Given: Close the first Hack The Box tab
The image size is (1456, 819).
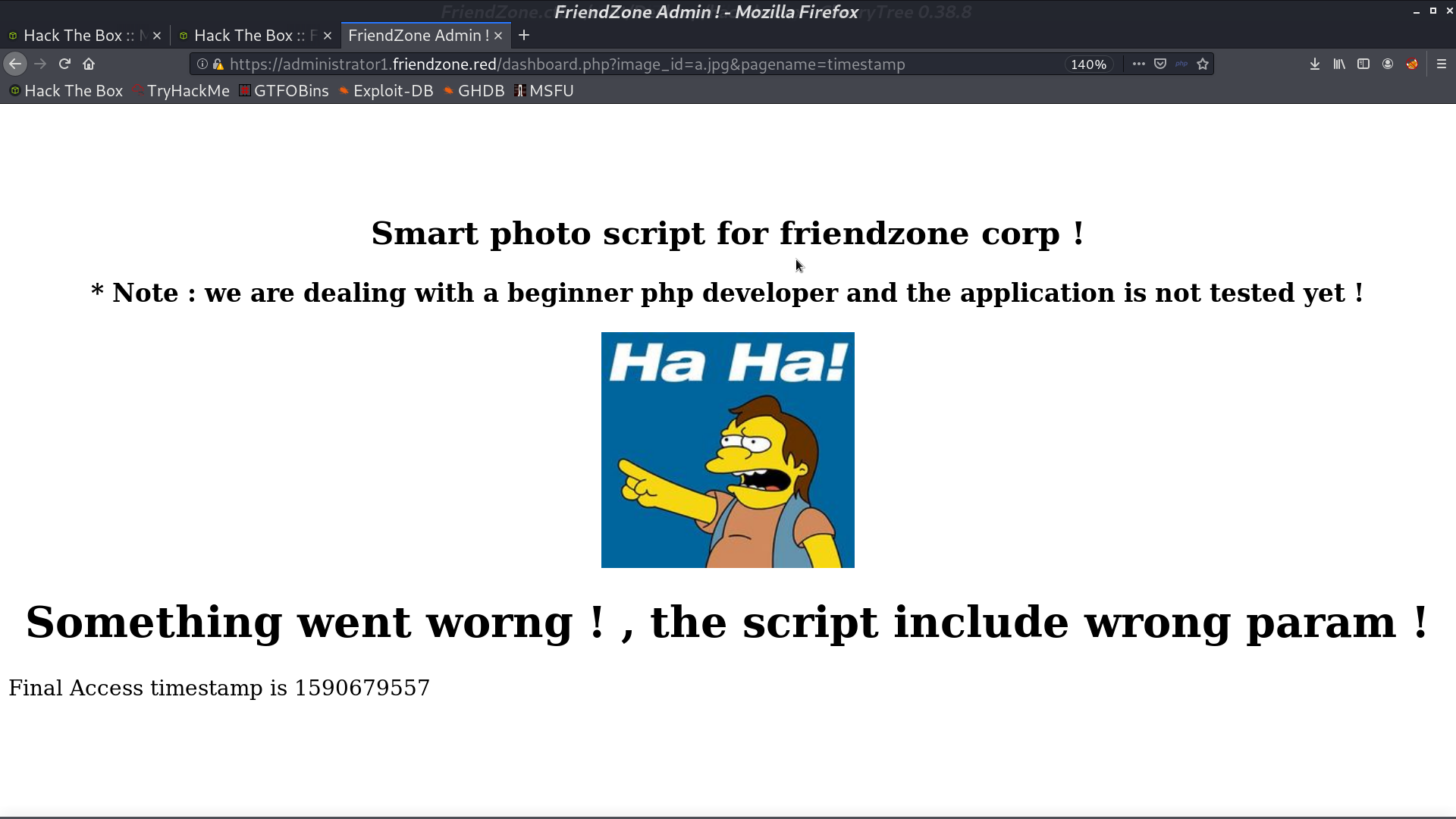Looking at the screenshot, I should pyautogui.click(x=157, y=36).
